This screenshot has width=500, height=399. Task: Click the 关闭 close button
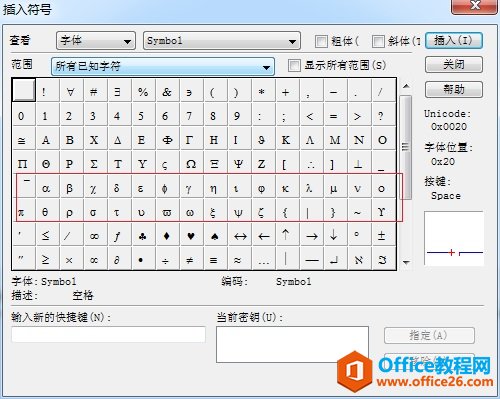tap(454, 64)
